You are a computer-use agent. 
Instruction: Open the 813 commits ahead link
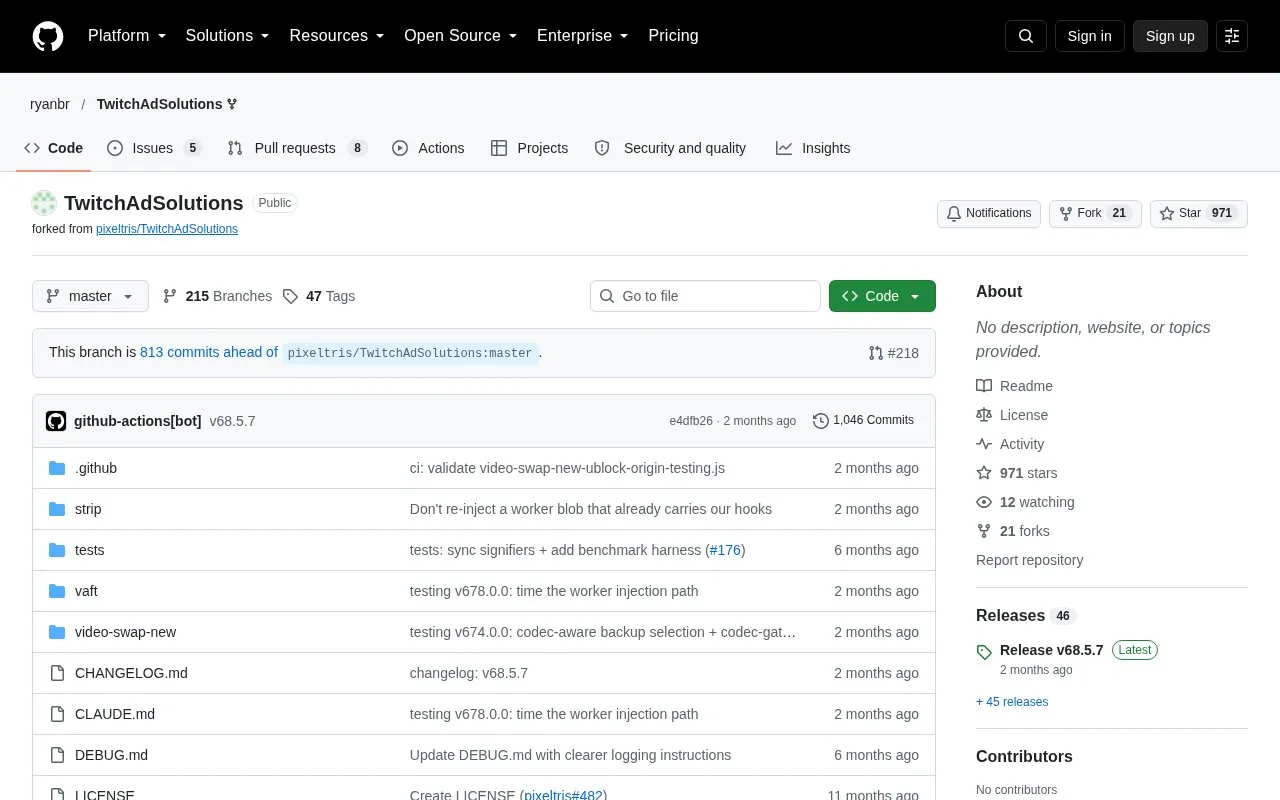pos(209,352)
